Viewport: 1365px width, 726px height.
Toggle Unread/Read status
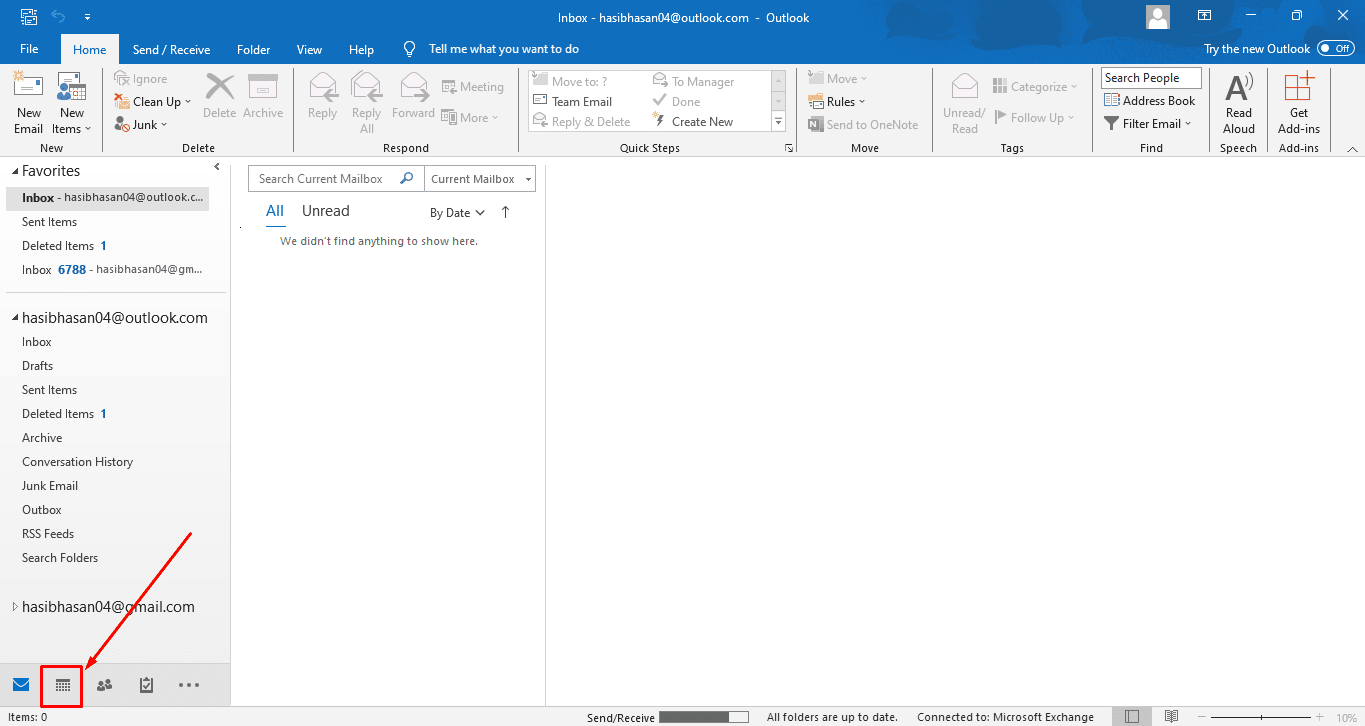[964, 104]
